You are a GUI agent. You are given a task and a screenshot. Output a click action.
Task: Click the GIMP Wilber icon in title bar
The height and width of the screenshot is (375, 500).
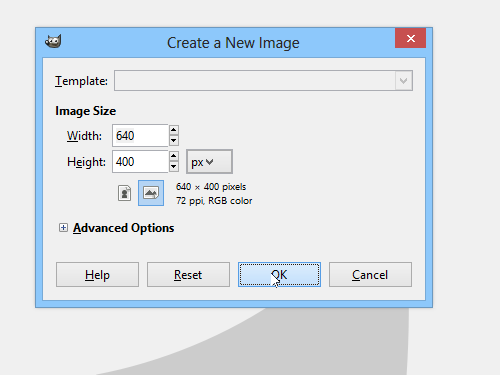point(53,42)
